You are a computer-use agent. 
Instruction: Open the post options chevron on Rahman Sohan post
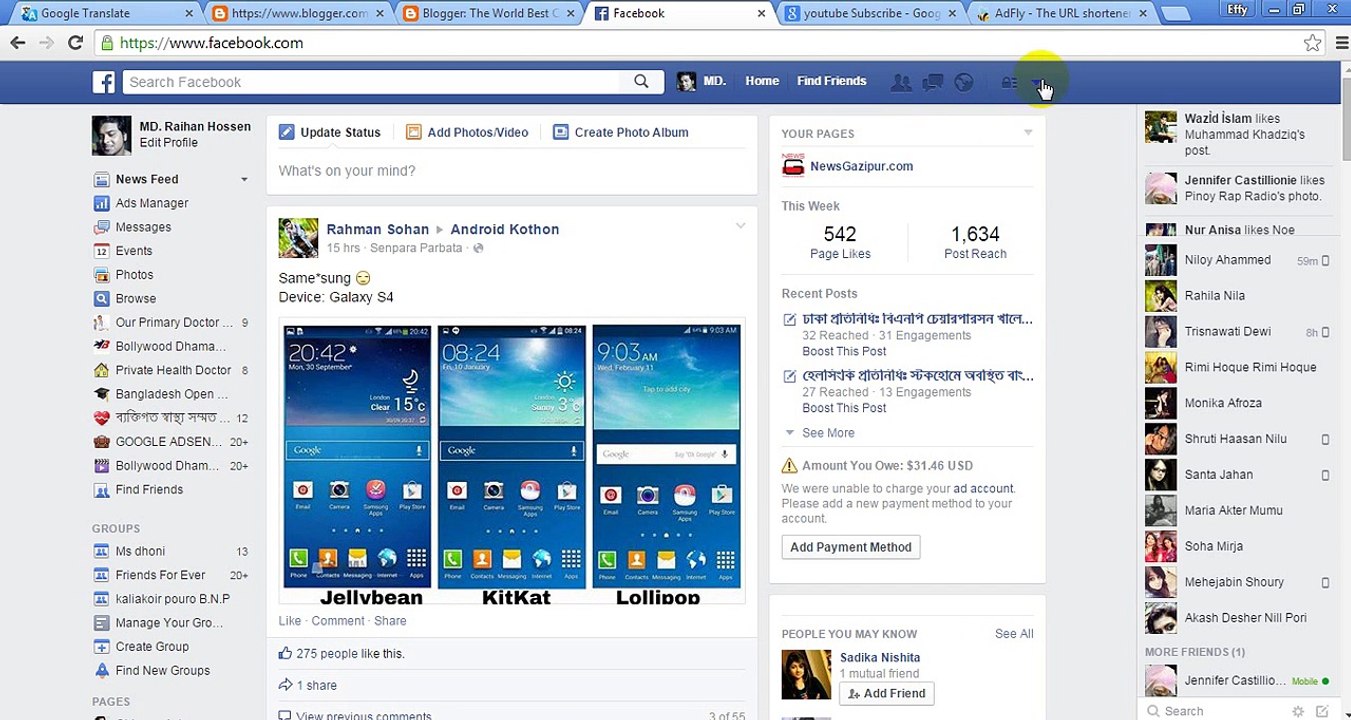pyautogui.click(x=740, y=226)
